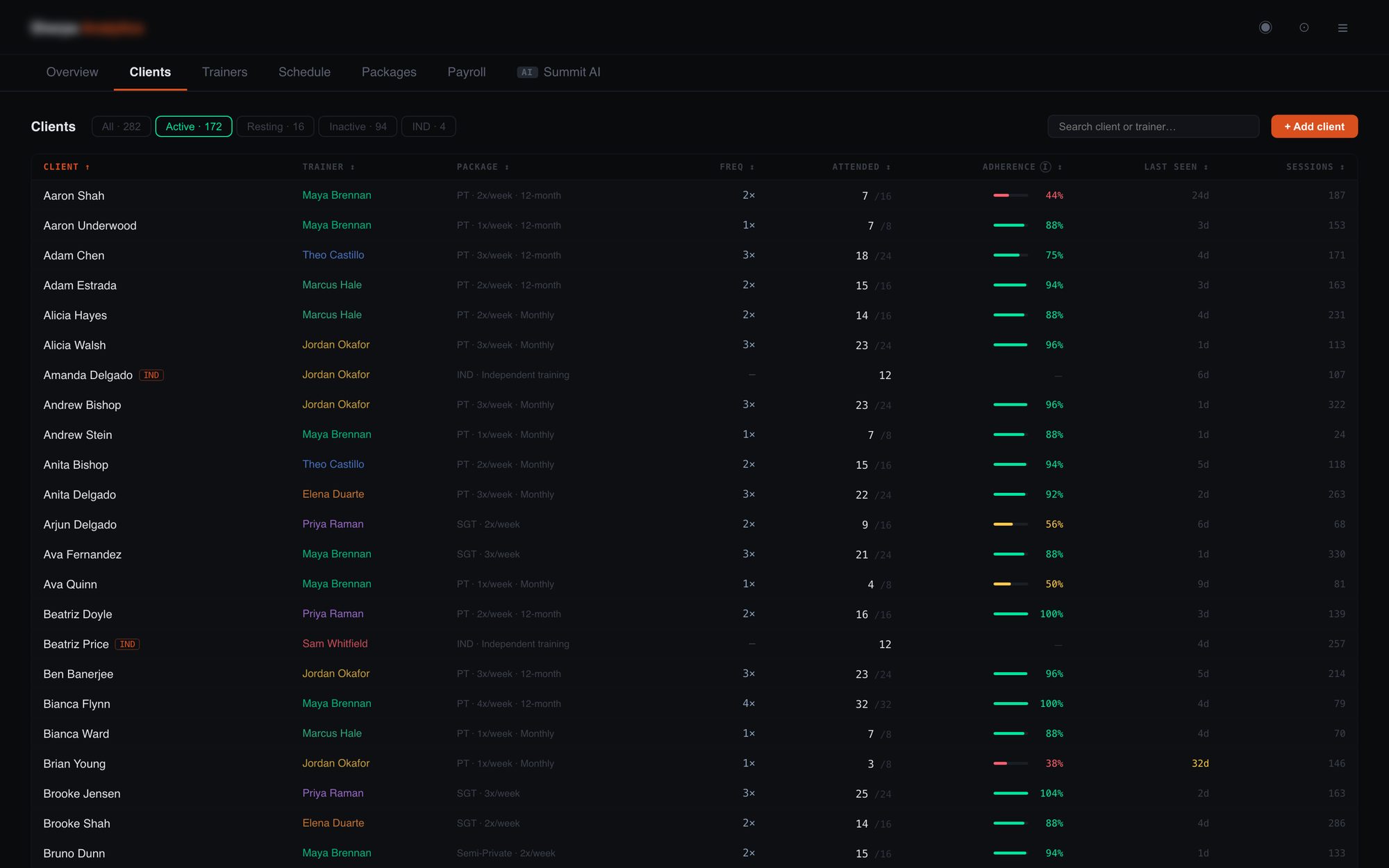Open the logo in the top-left header

pyautogui.click(x=88, y=28)
